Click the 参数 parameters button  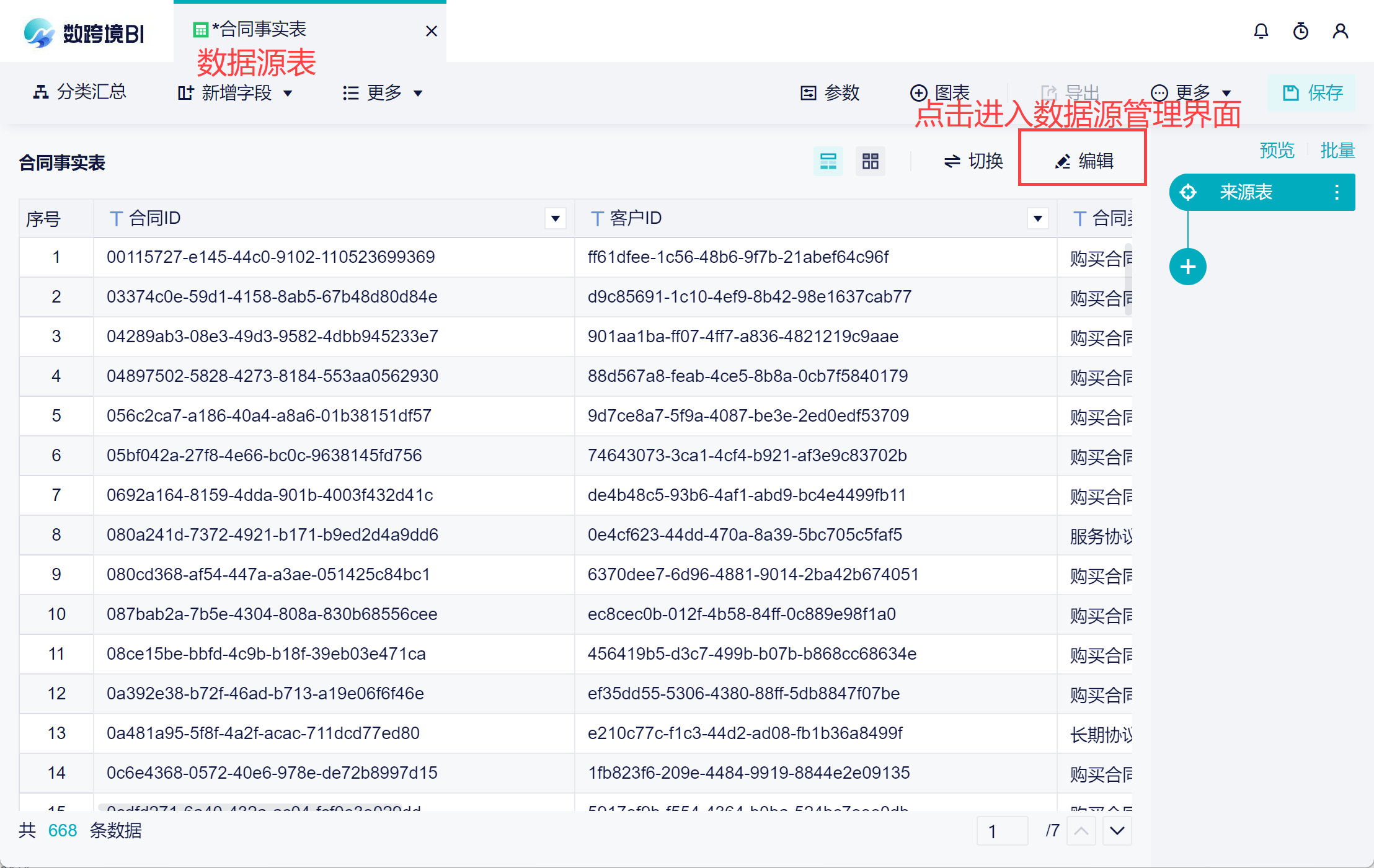830,93
